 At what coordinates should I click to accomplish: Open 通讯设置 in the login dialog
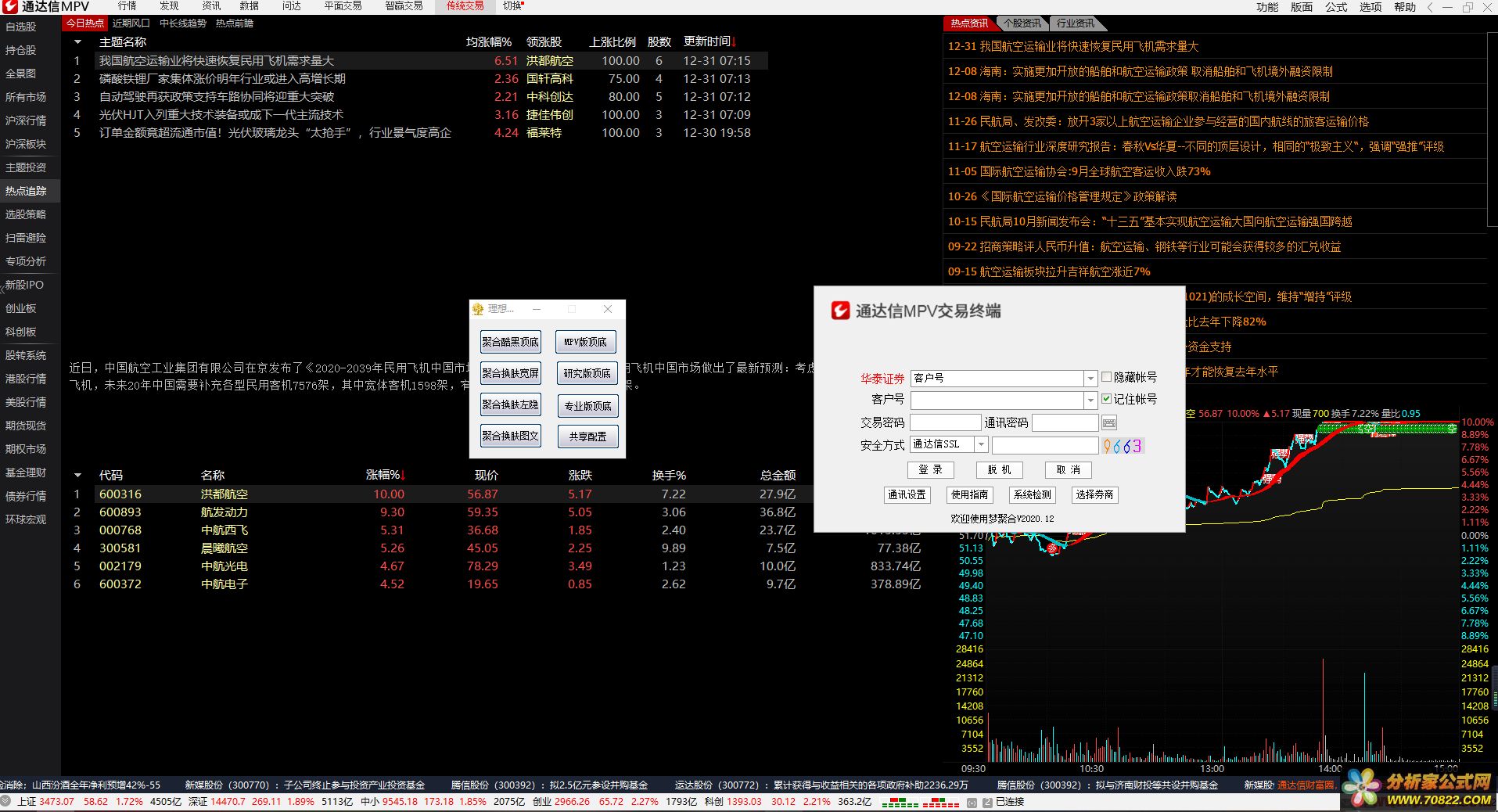click(907, 494)
